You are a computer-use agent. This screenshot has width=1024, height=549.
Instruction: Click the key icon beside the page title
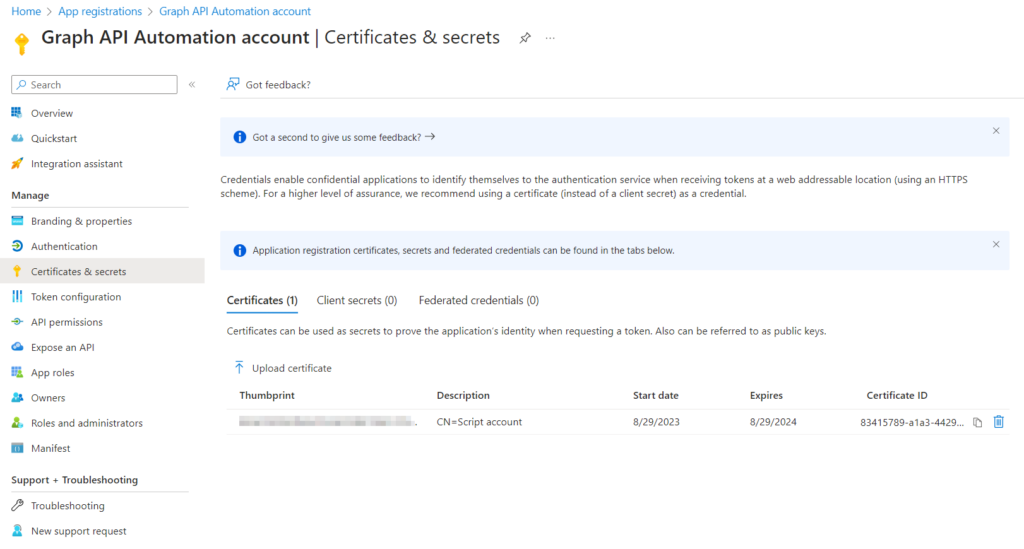click(22, 43)
